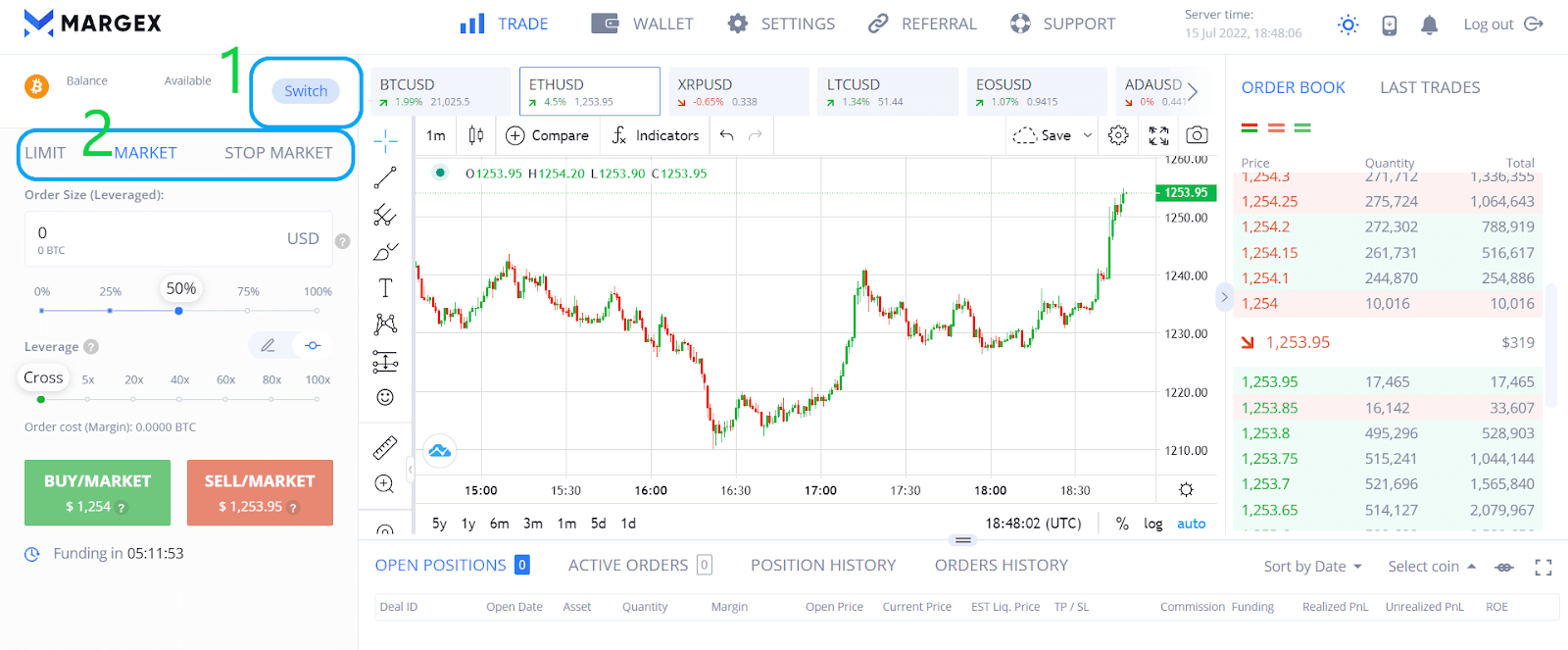This screenshot has width=1568, height=650.
Task: Open chart settings gear in top toolbar
Action: [1118, 135]
